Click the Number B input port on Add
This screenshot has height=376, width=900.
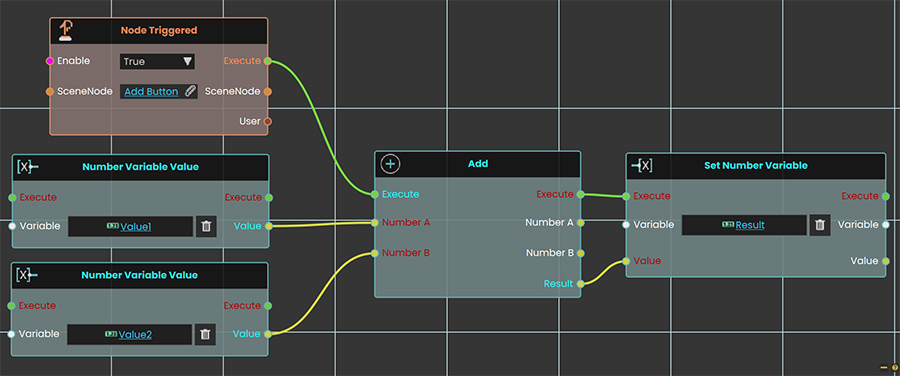click(375, 253)
